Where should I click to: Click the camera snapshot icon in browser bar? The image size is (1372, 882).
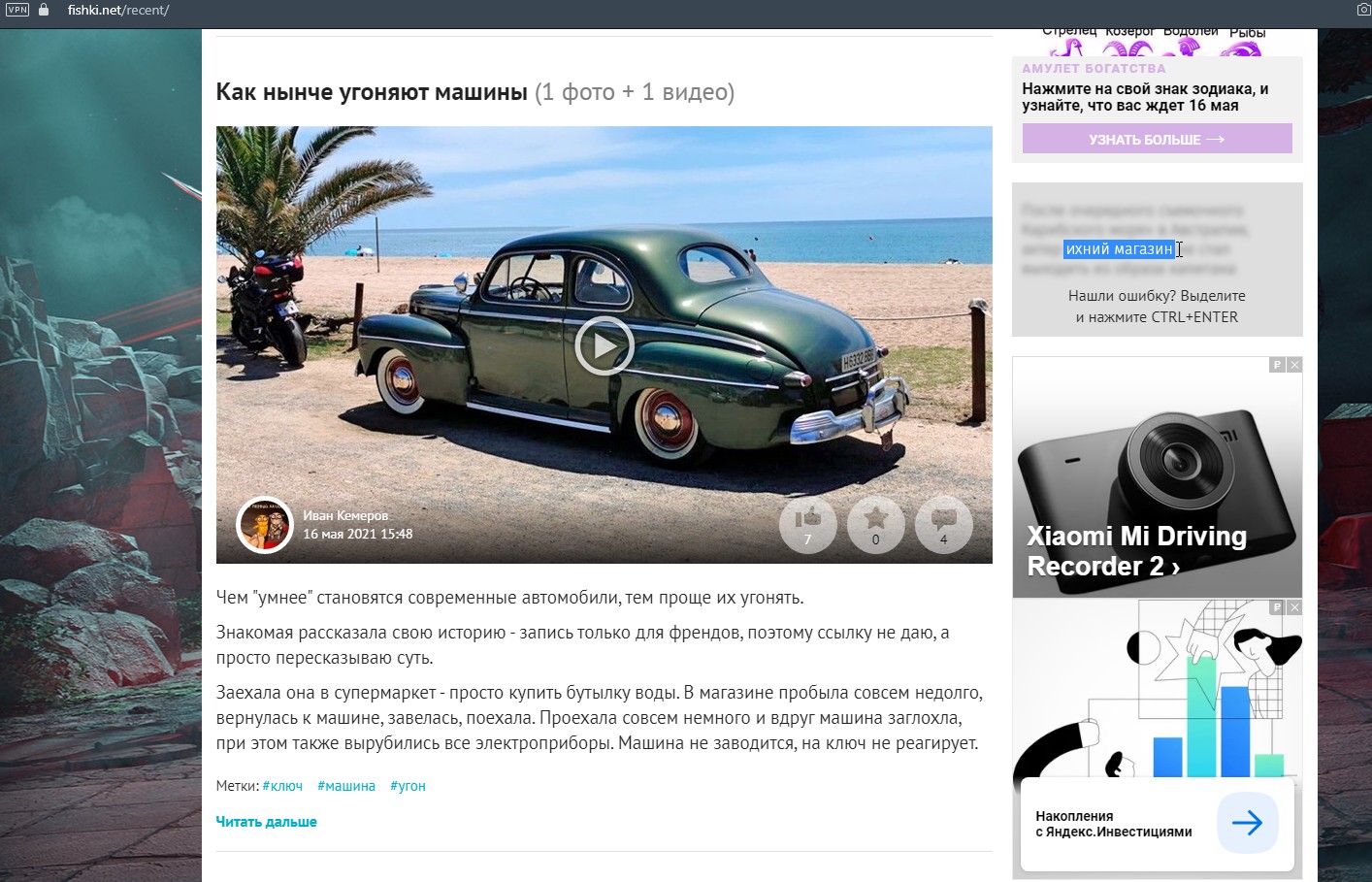click(1362, 10)
